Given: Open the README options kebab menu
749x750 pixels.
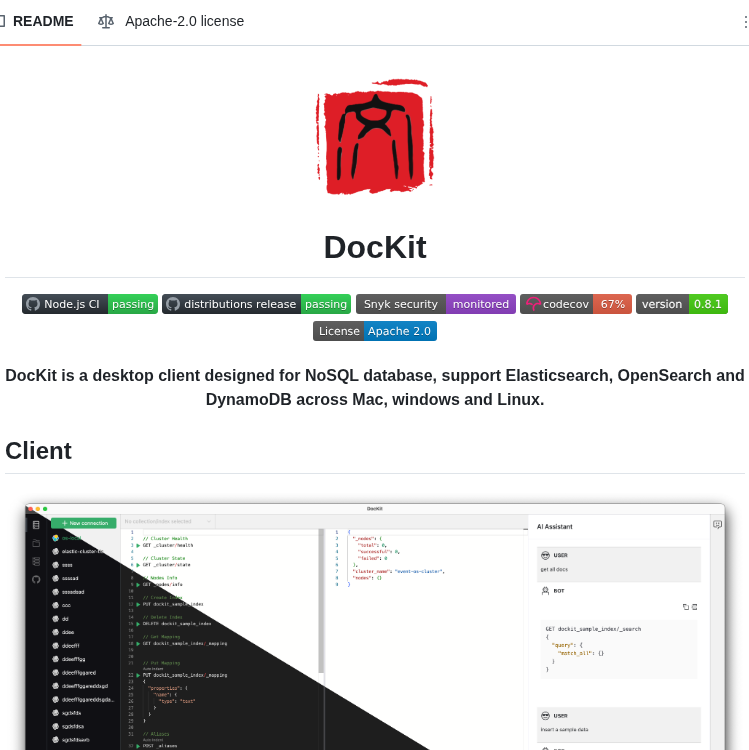Looking at the screenshot, I should 744,22.
